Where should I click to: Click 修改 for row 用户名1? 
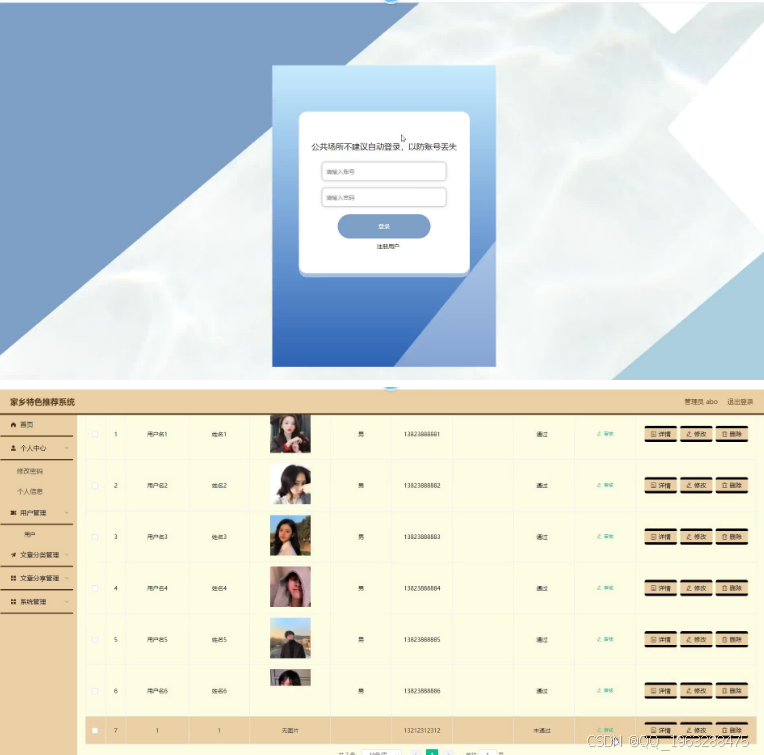pyautogui.click(x=696, y=434)
